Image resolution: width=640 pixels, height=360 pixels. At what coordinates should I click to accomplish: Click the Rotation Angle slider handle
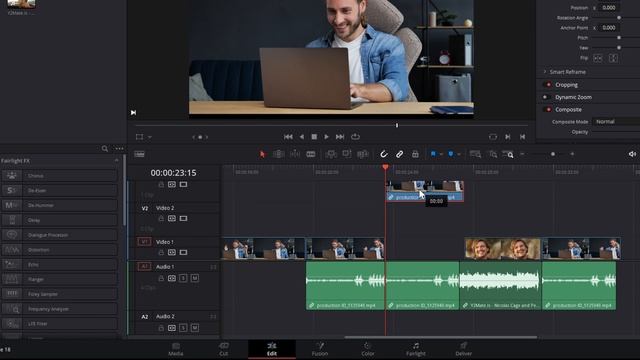coord(619,18)
